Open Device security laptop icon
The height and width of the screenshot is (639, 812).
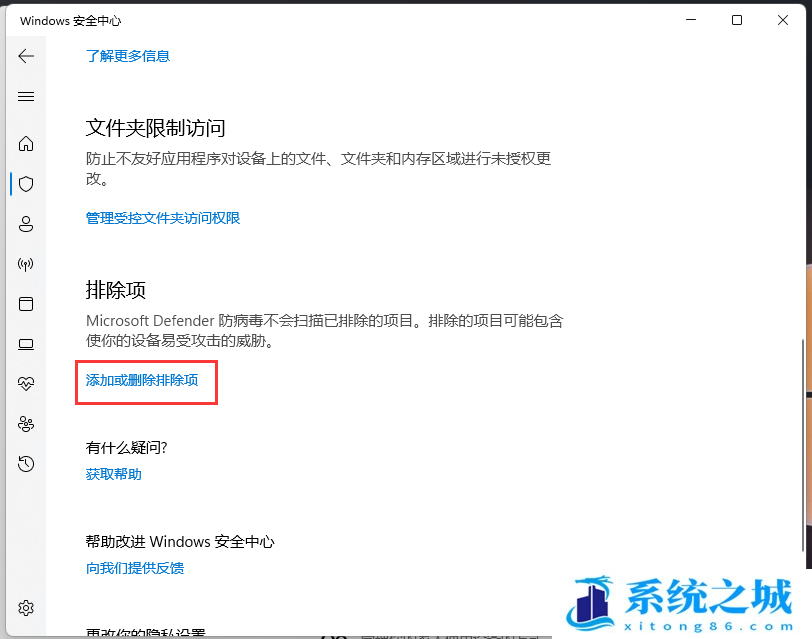click(26, 344)
